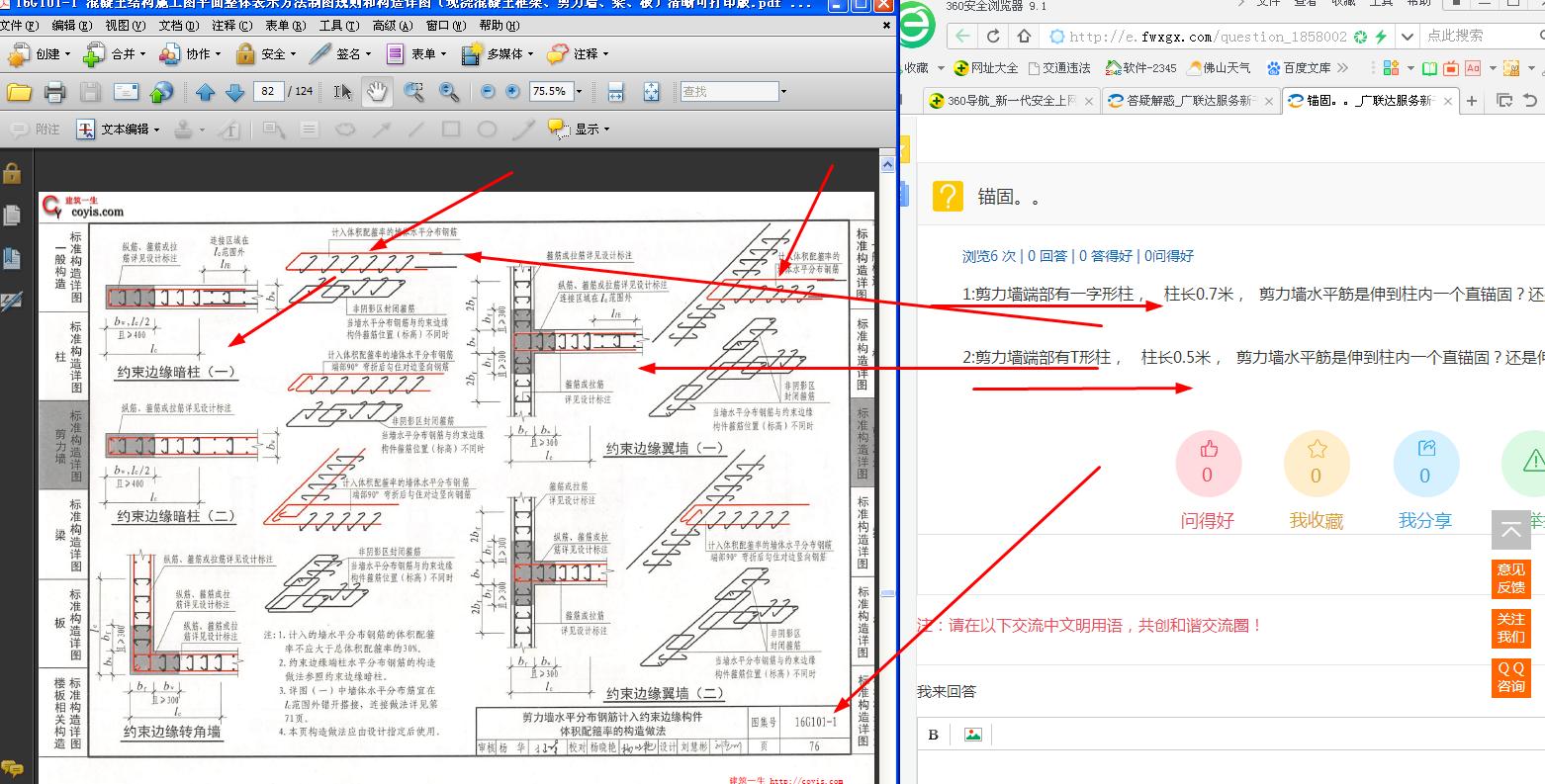Reload the page in 360 browser
1545x784 pixels.
click(x=993, y=37)
